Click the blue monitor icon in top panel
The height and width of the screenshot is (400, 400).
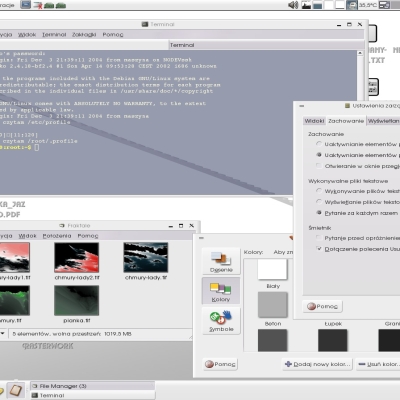(26, 5)
